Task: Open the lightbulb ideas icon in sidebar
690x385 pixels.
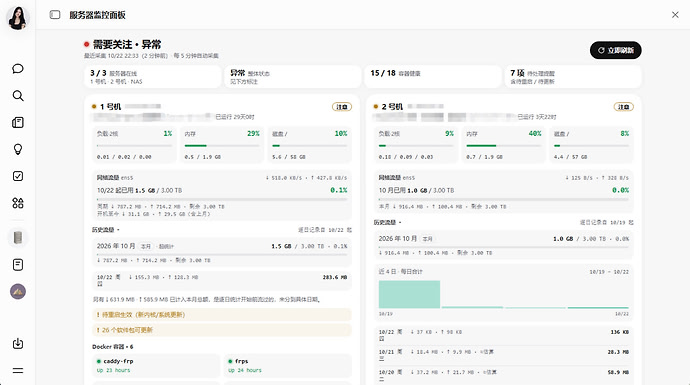Action: click(18, 149)
